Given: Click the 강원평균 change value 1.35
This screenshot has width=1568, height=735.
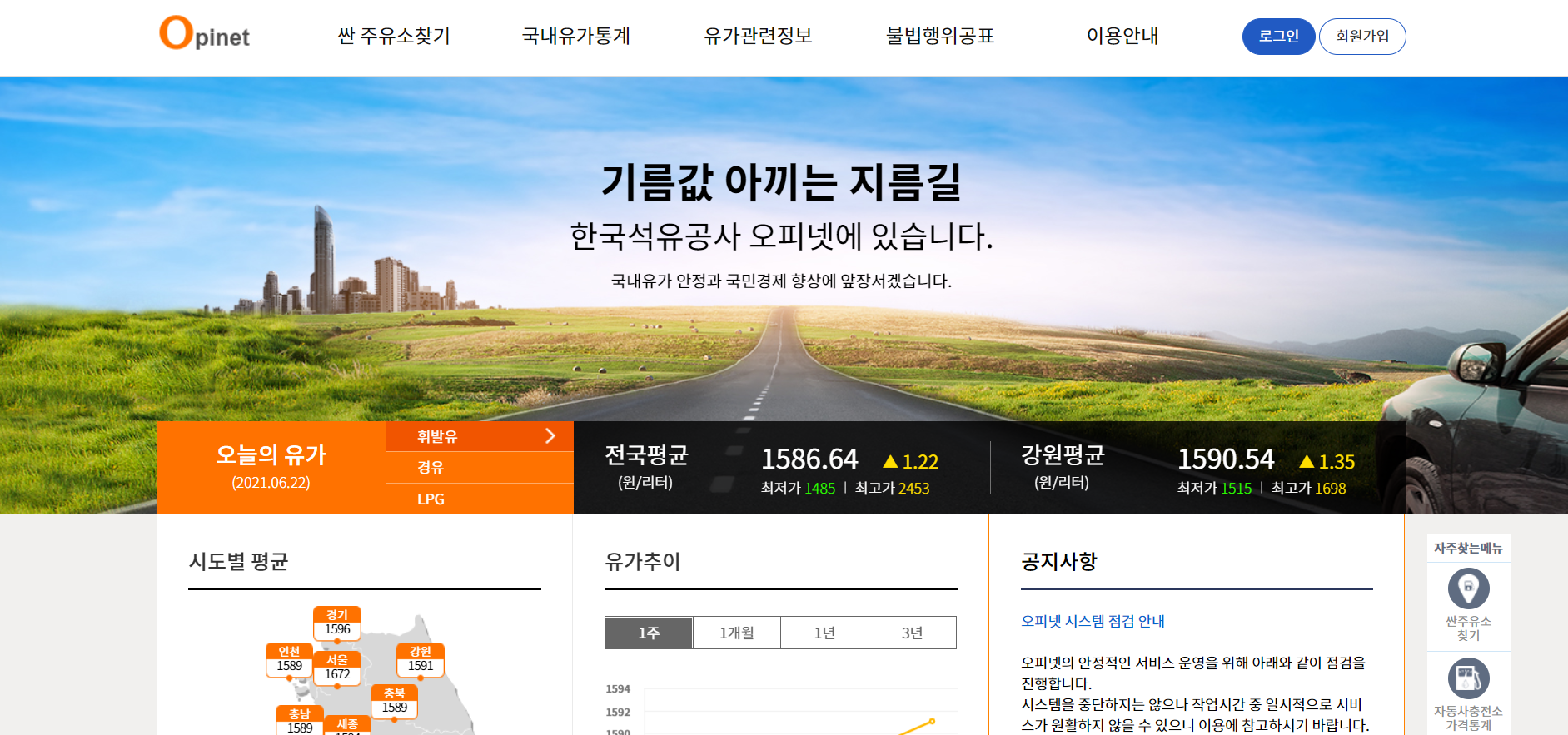Looking at the screenshot, I should [1337, 462].
